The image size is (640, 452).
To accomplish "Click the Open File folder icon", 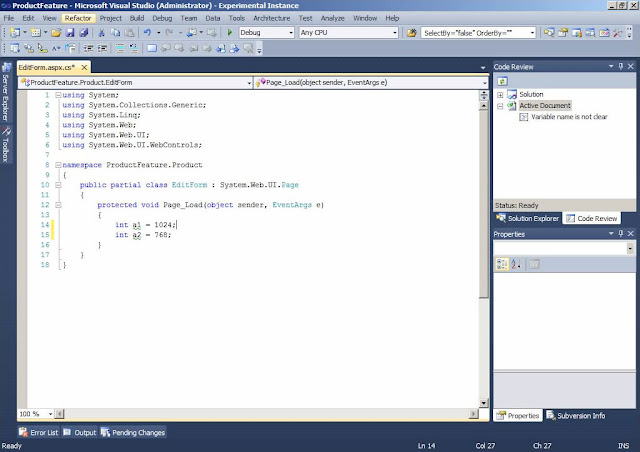I will click(56, 33).
